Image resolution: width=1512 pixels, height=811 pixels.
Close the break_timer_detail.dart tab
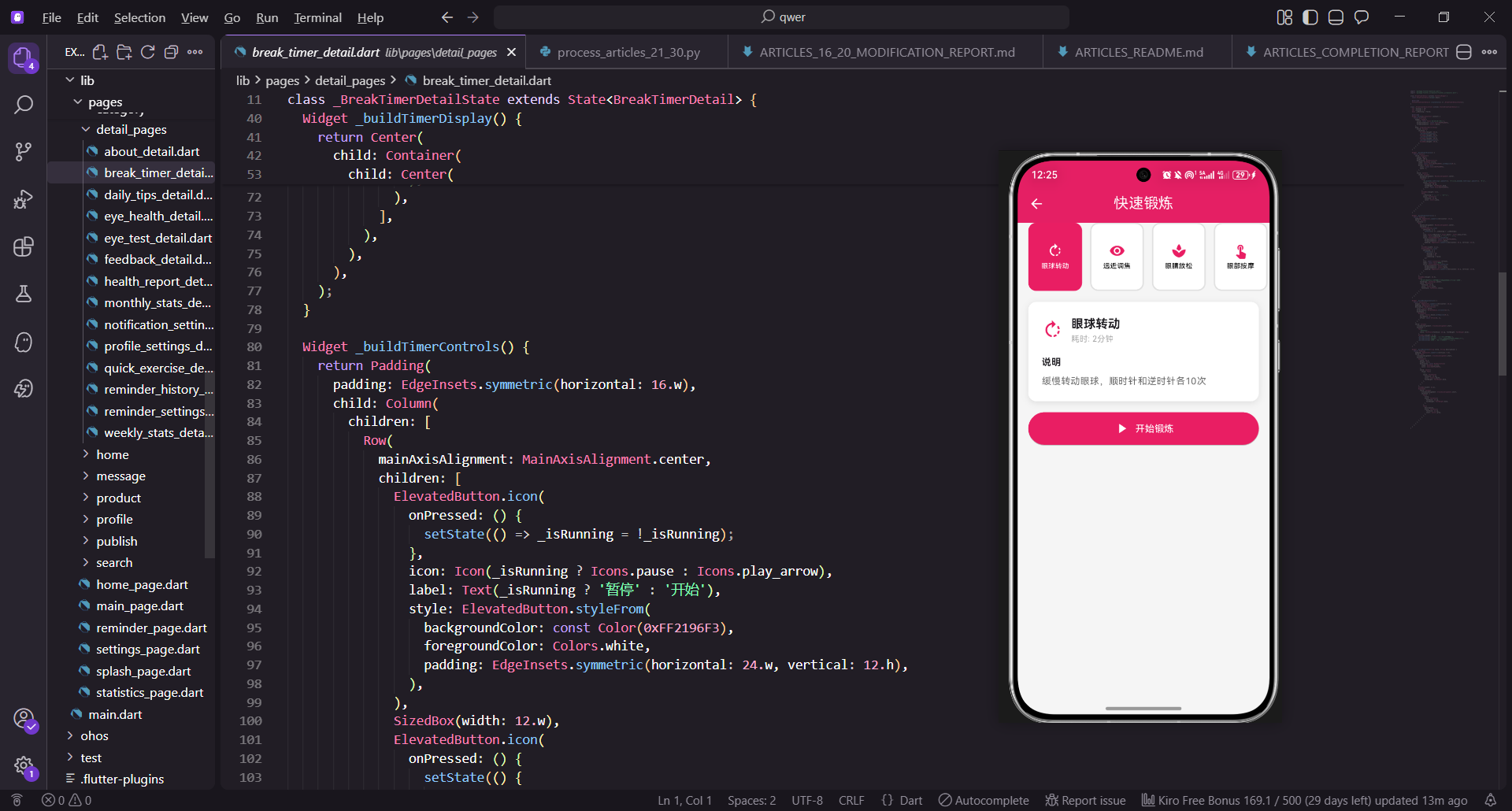point(512,52)
